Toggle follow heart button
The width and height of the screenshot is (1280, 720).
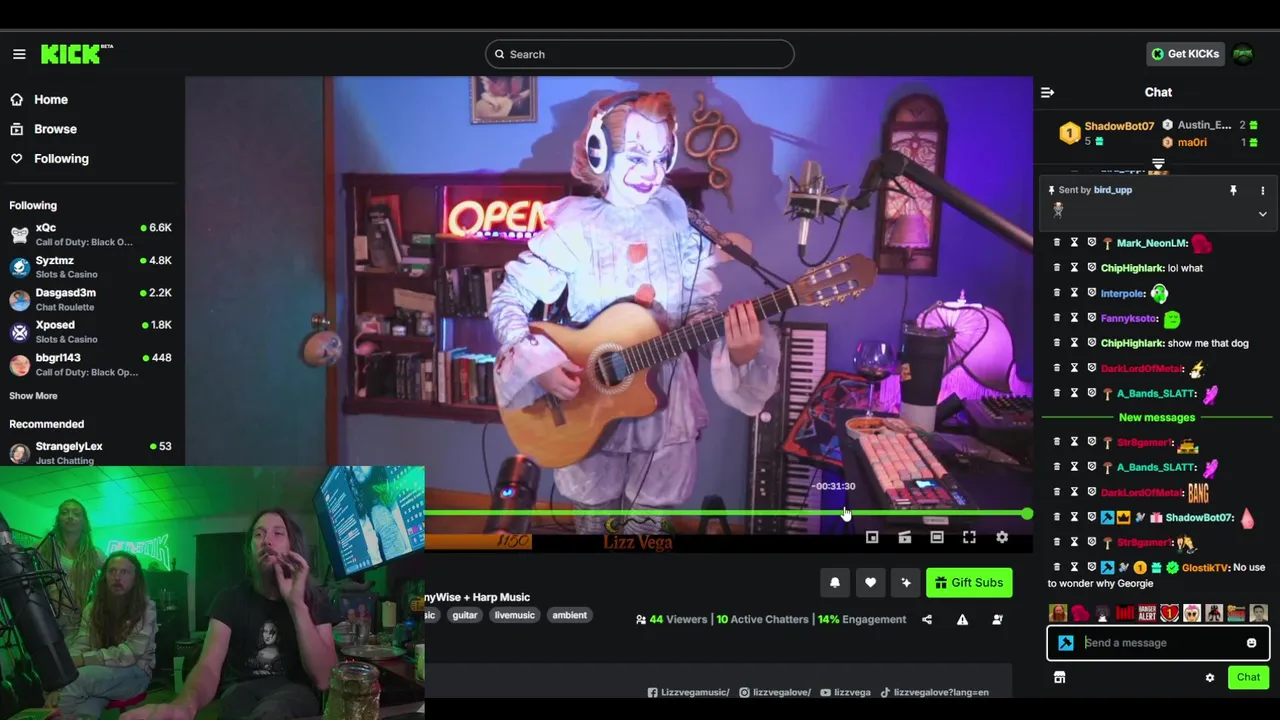(870, 583)
